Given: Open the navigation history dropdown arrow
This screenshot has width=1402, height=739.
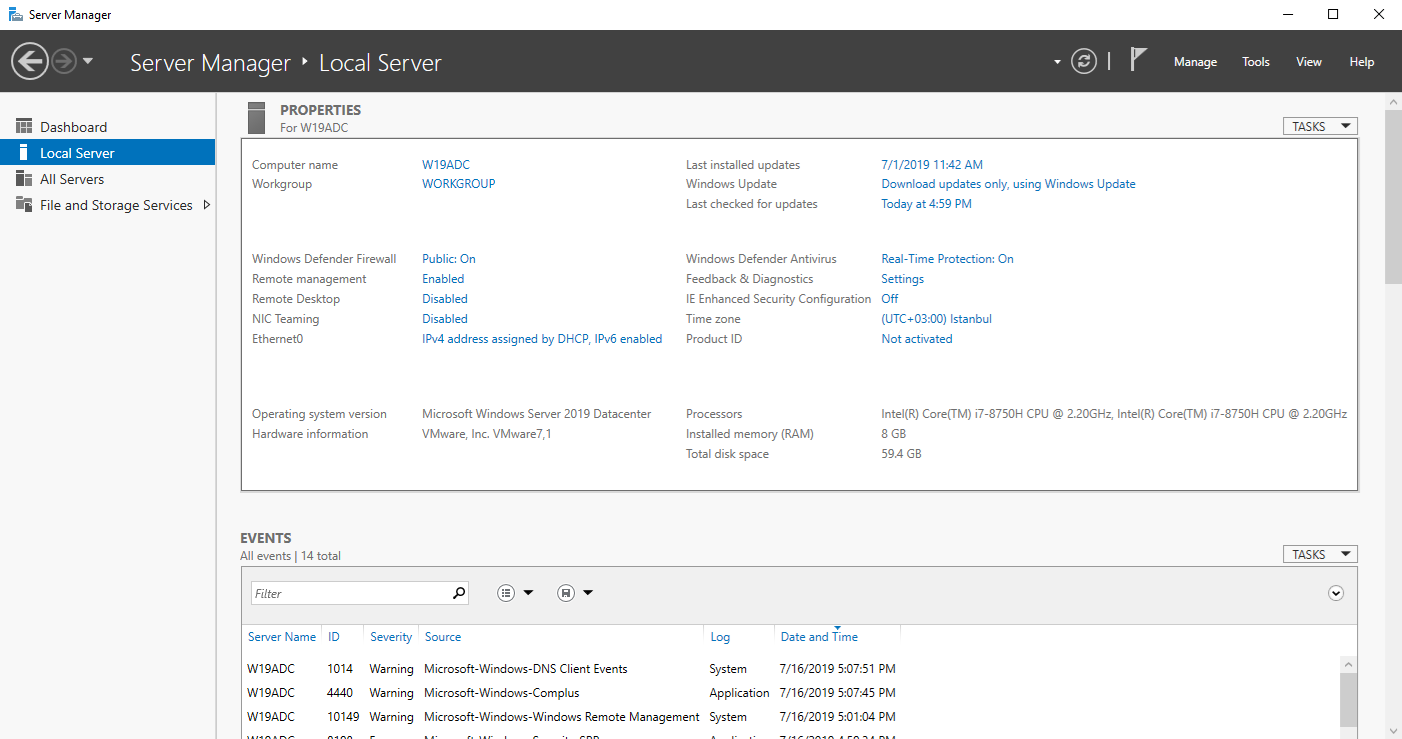Looking at the screenshot, I should (x=88, y=61).
